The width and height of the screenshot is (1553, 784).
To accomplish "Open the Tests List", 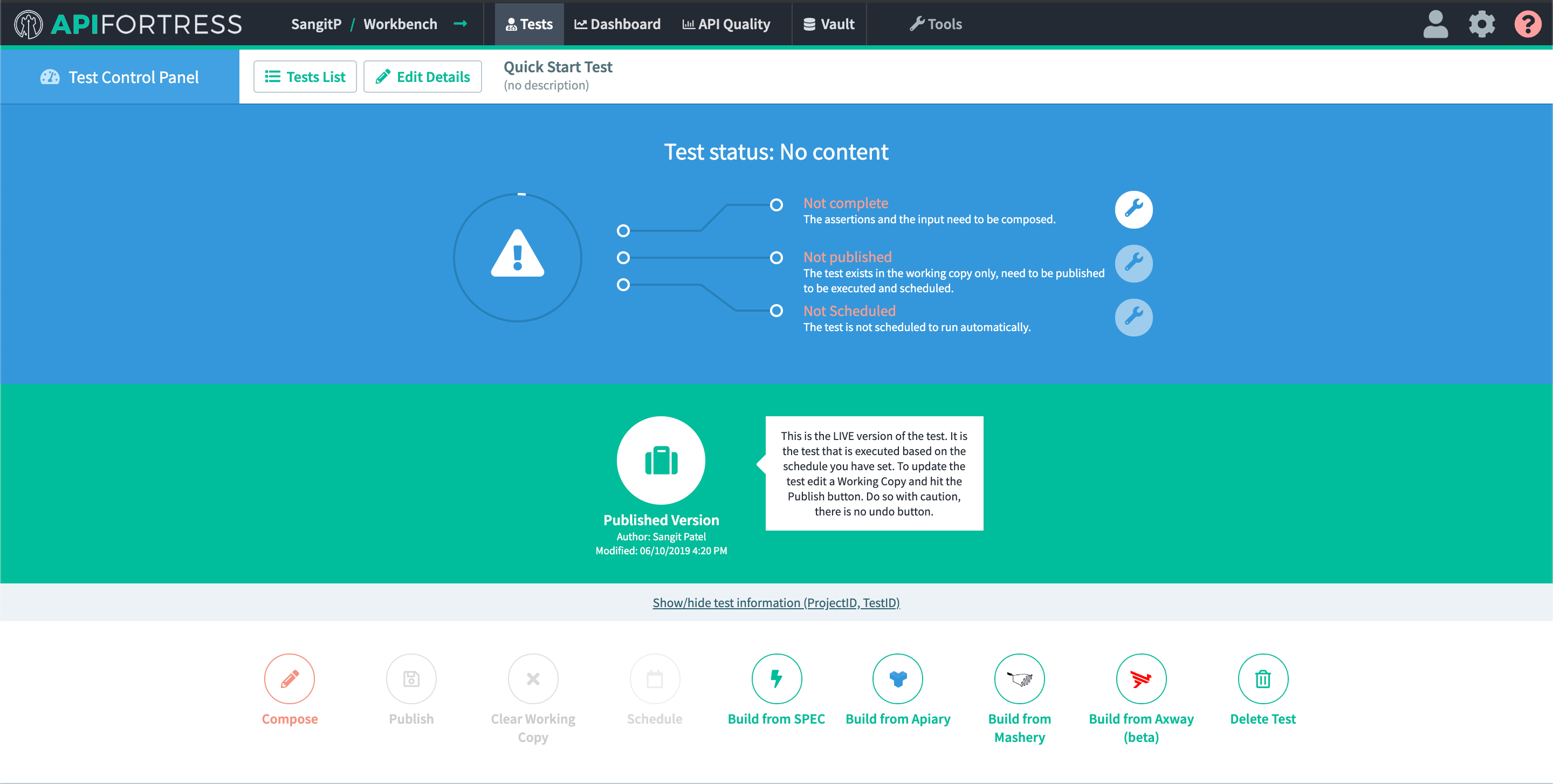I will [x=305, y=77].
